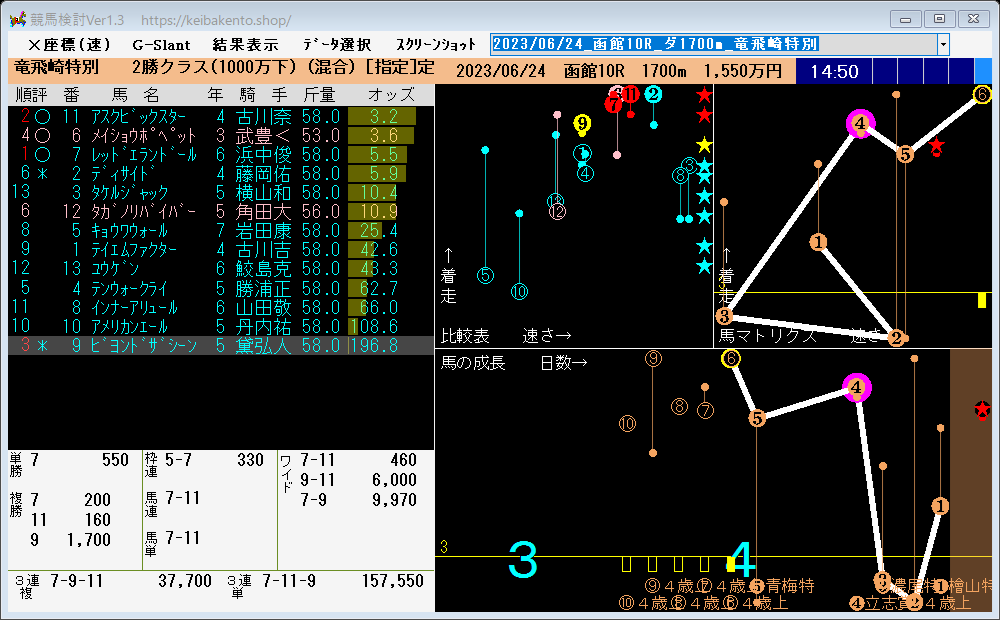Click the オッズ column header
The image size is (1000, 620).
click(x=391, y=95)
